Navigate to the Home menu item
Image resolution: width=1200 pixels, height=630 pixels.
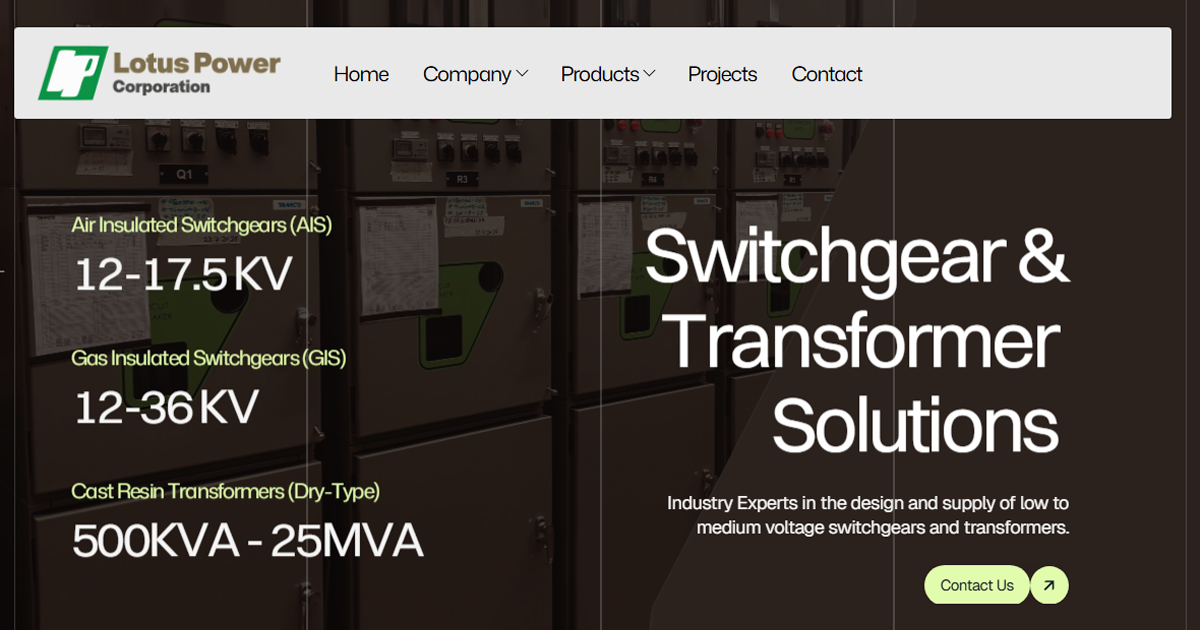(x=361, y=73)
